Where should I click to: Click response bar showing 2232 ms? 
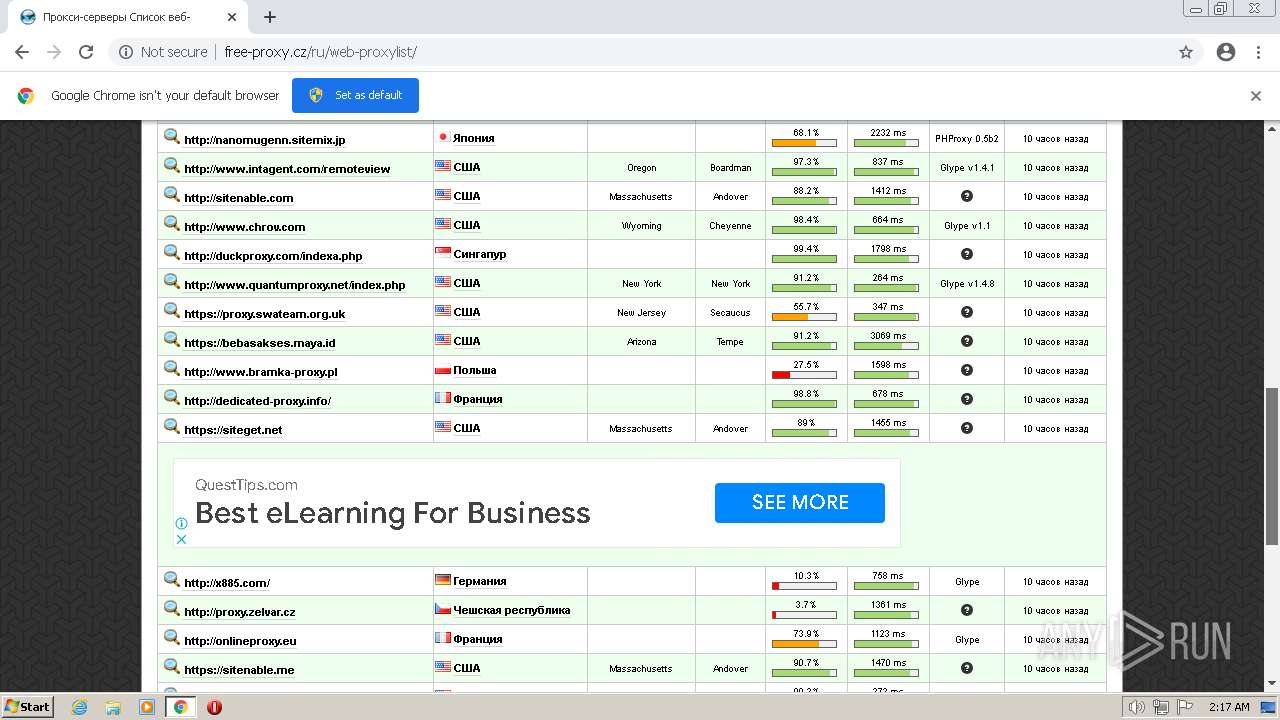pos(886,143)
